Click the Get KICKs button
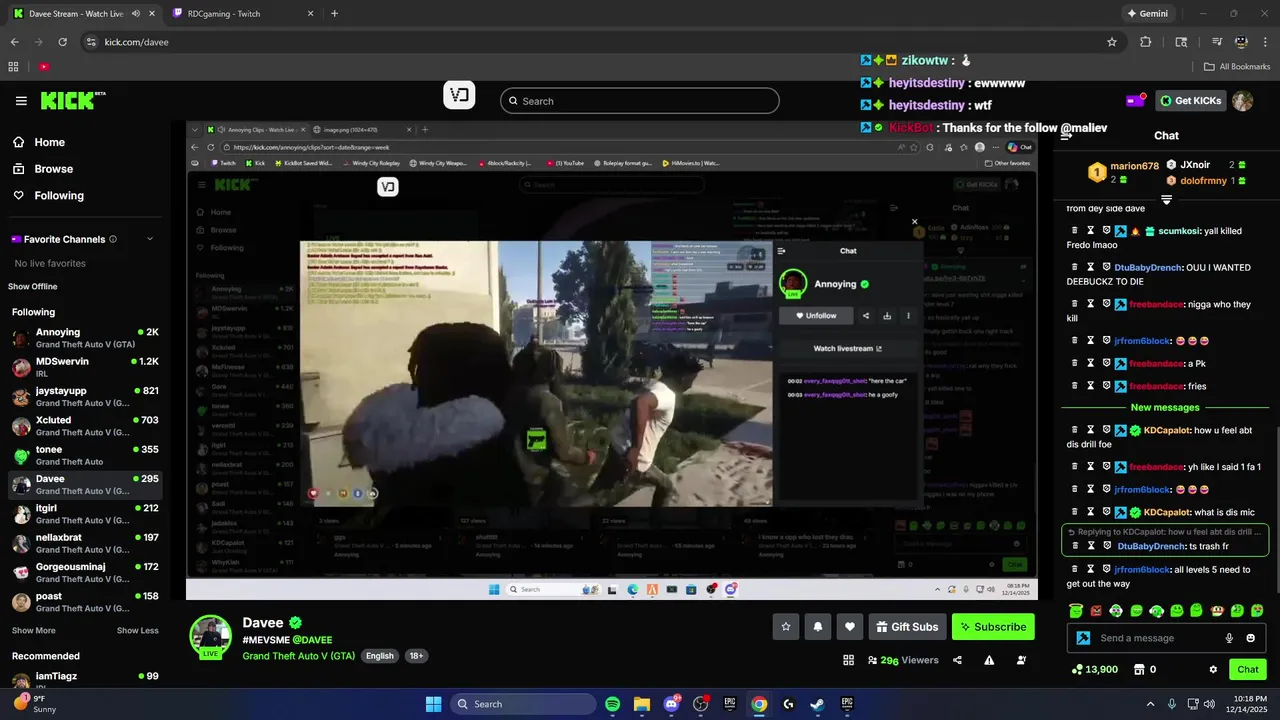This screenshot has width=1280, height=720. tap(1191, 101)
